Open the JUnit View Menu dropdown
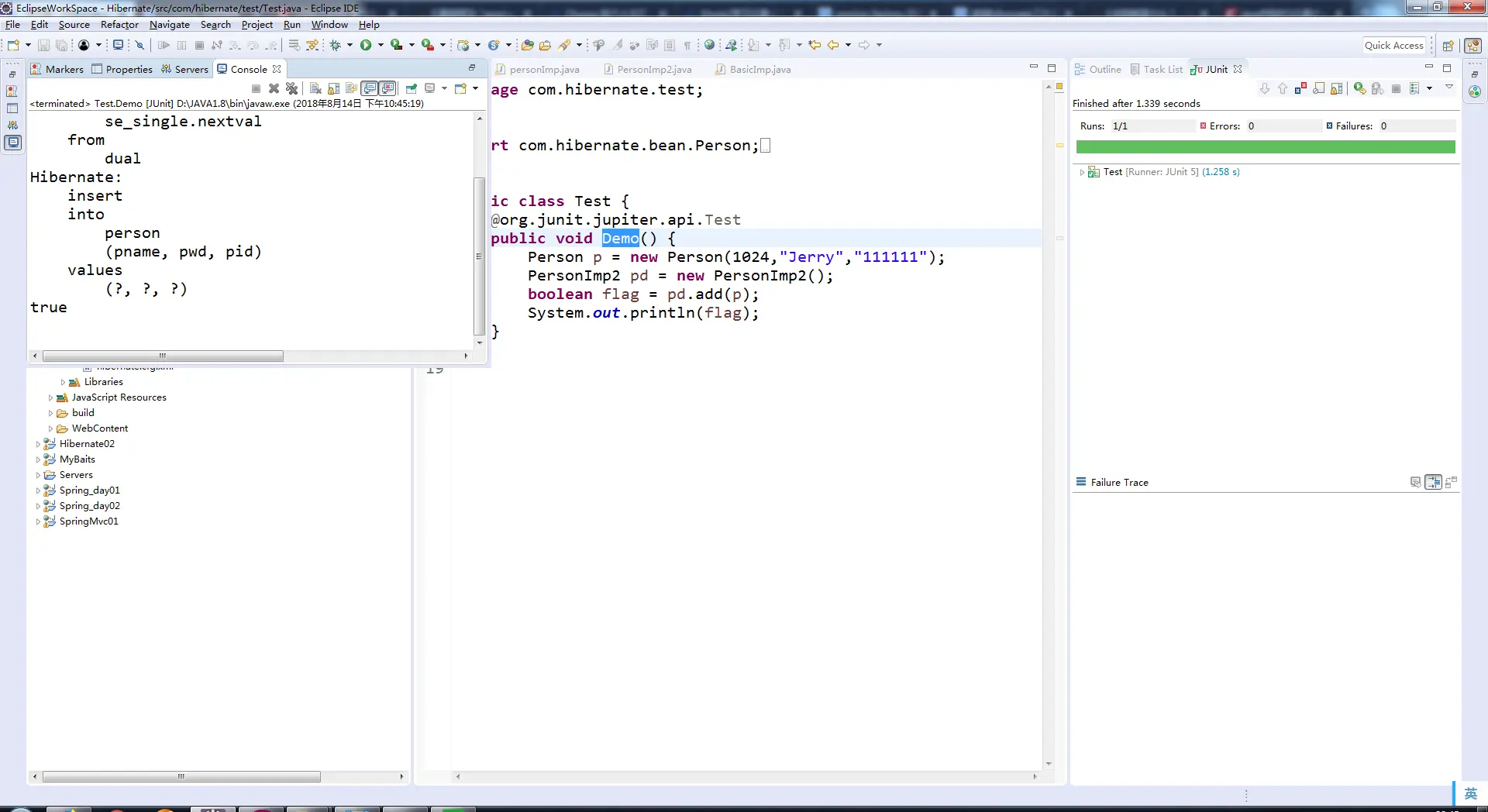Viewport: 1488px width, 812px height. pos(1449,88)
